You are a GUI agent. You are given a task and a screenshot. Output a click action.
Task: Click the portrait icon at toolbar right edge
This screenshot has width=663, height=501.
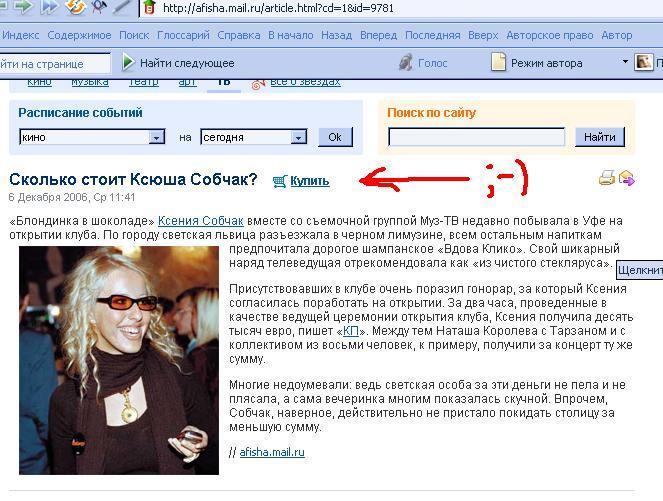[x=643, y=63]
